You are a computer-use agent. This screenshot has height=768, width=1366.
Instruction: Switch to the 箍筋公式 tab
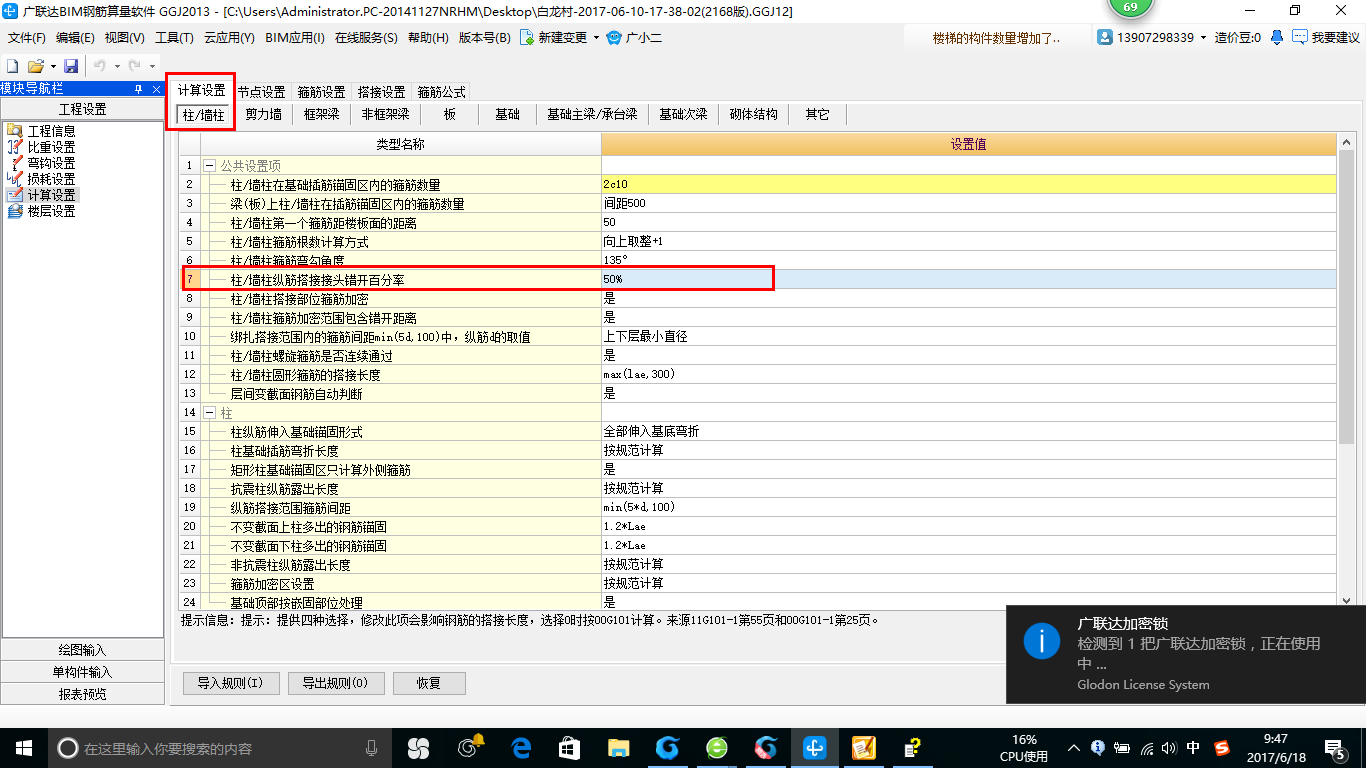(x=441, y=92)
